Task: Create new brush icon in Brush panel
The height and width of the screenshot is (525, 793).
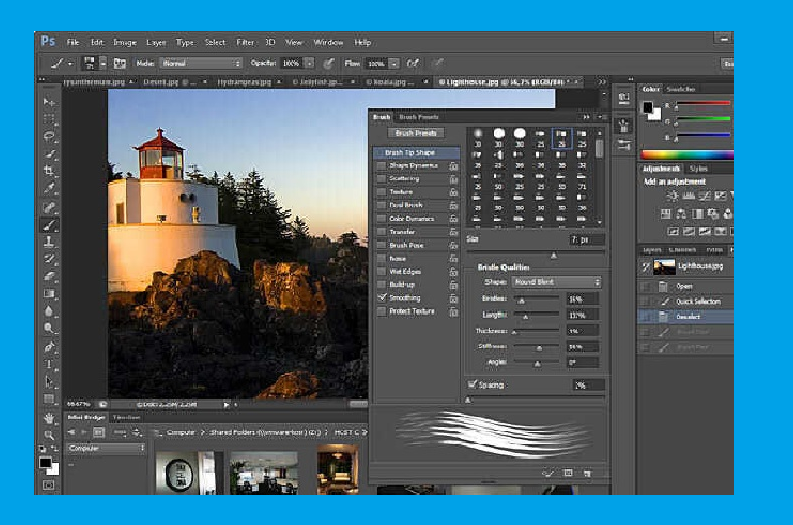Action: 587,473
